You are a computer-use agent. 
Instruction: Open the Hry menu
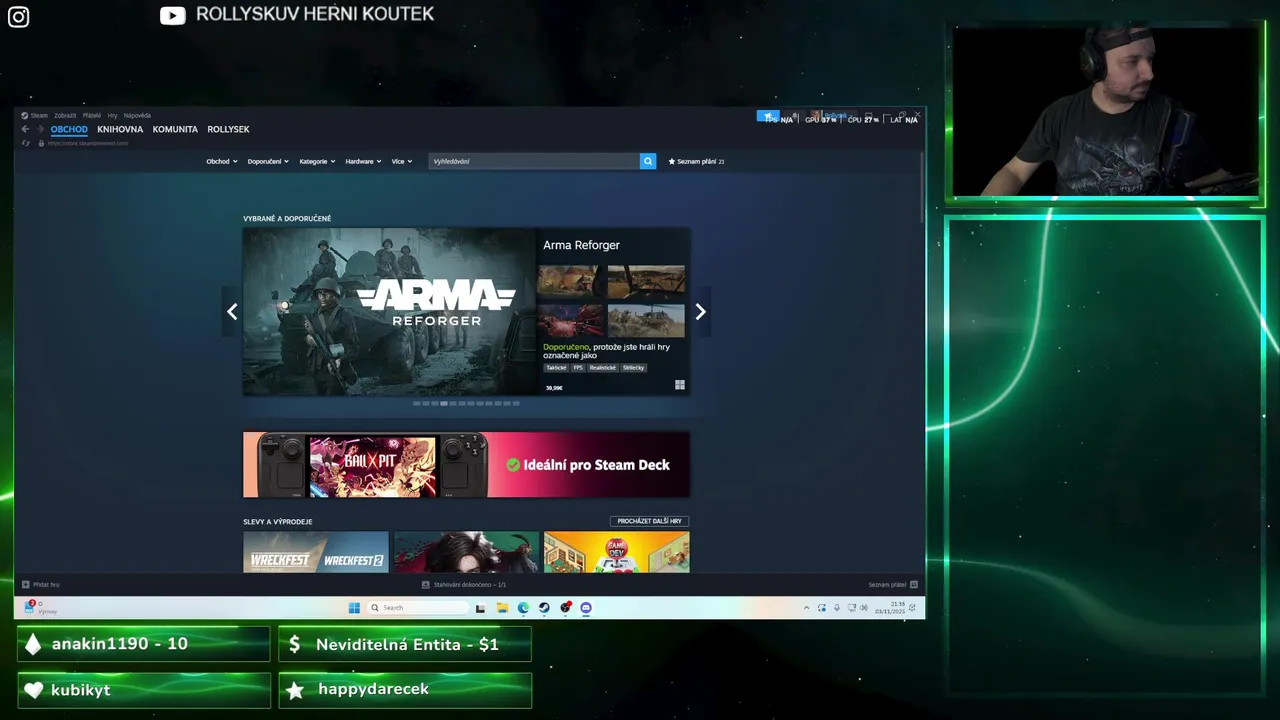(x=112, y=115)
